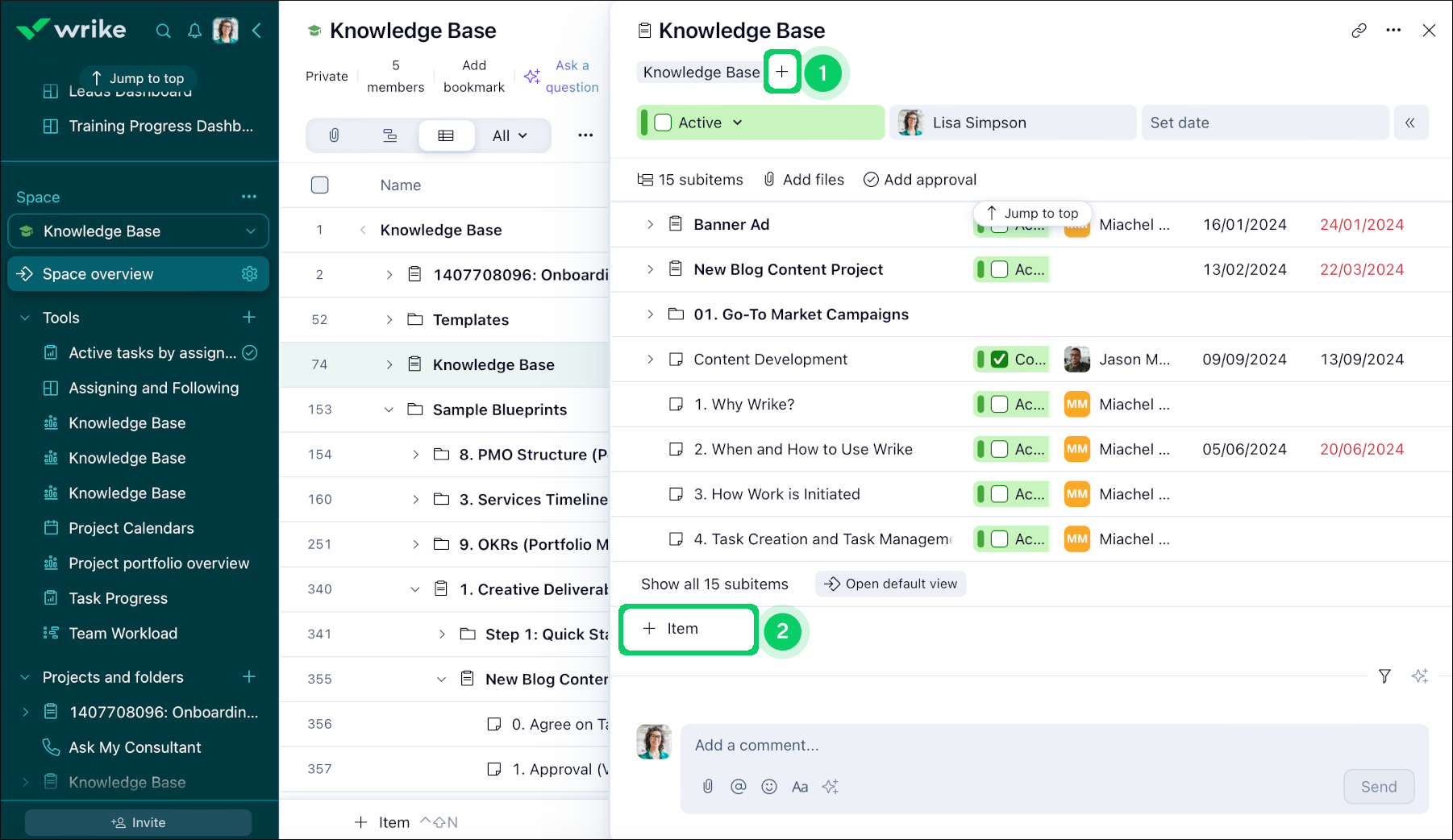Send the comment
The image size is (1453, 840).
click(1379, 787)
